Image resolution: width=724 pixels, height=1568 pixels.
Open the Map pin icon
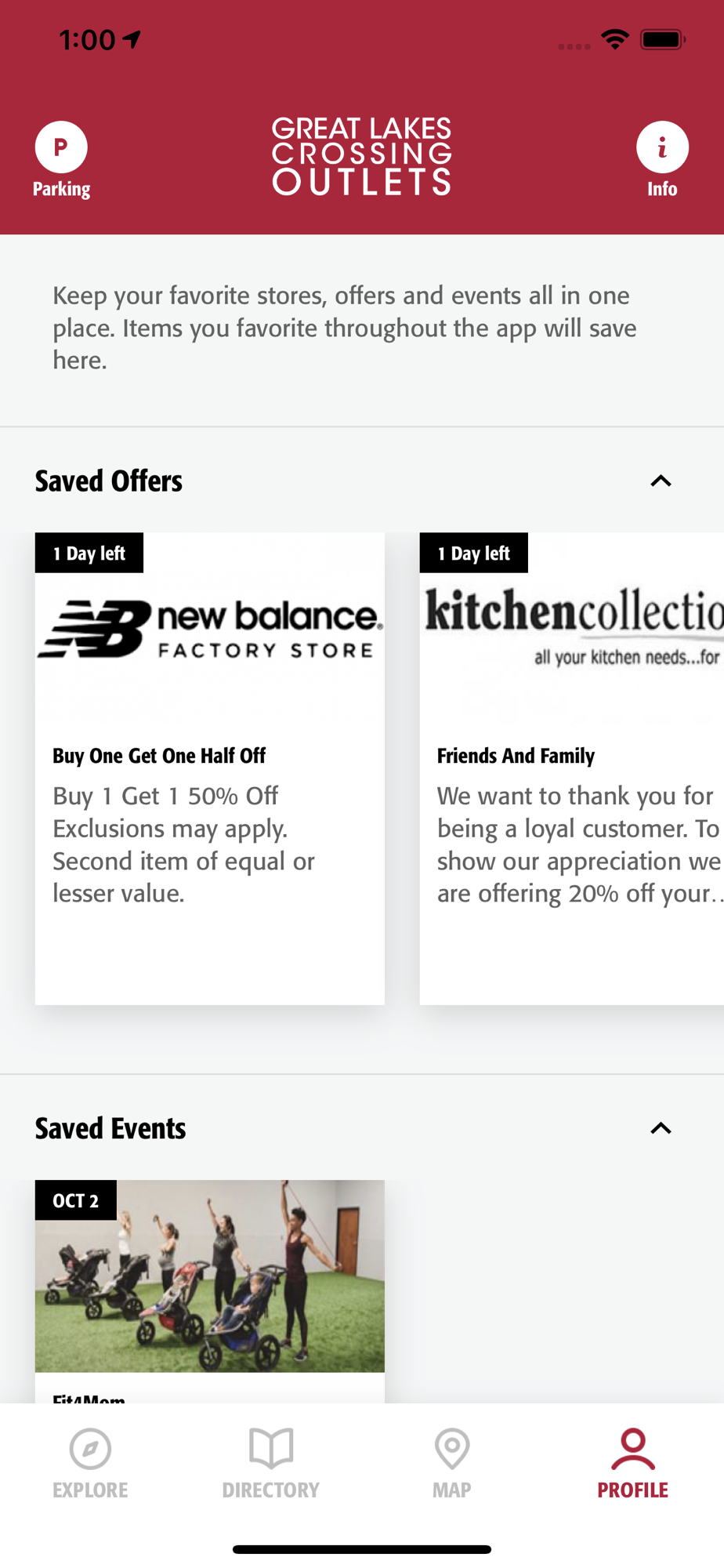[452, 1449]
